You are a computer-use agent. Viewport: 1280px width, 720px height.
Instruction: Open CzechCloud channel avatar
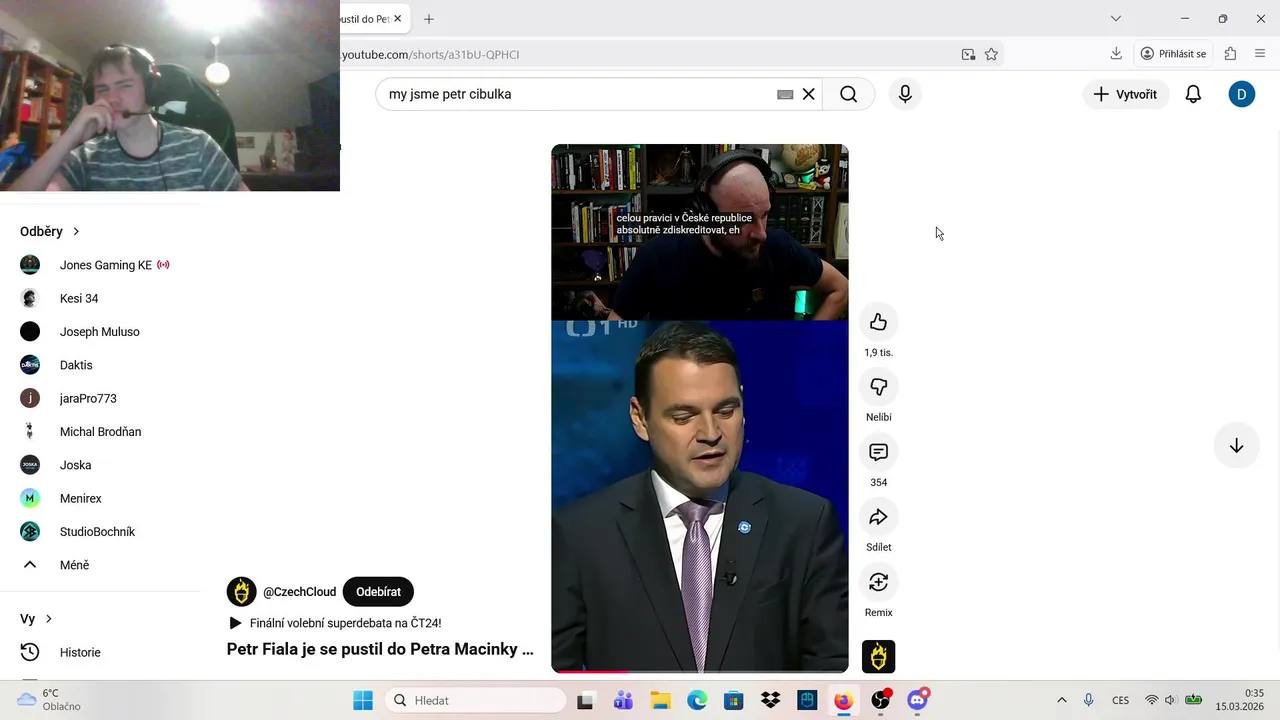[x=241, y=592]
